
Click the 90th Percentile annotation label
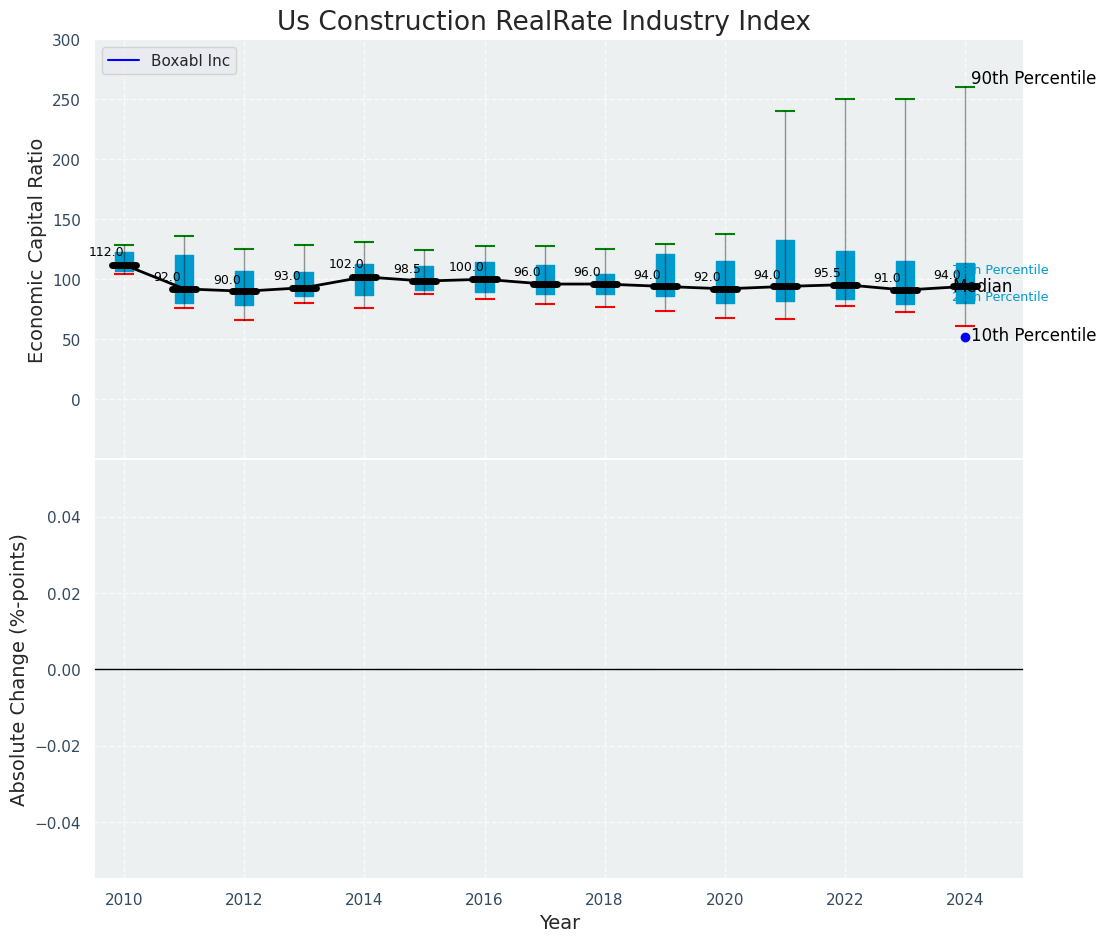click(x=1032, y=78)
